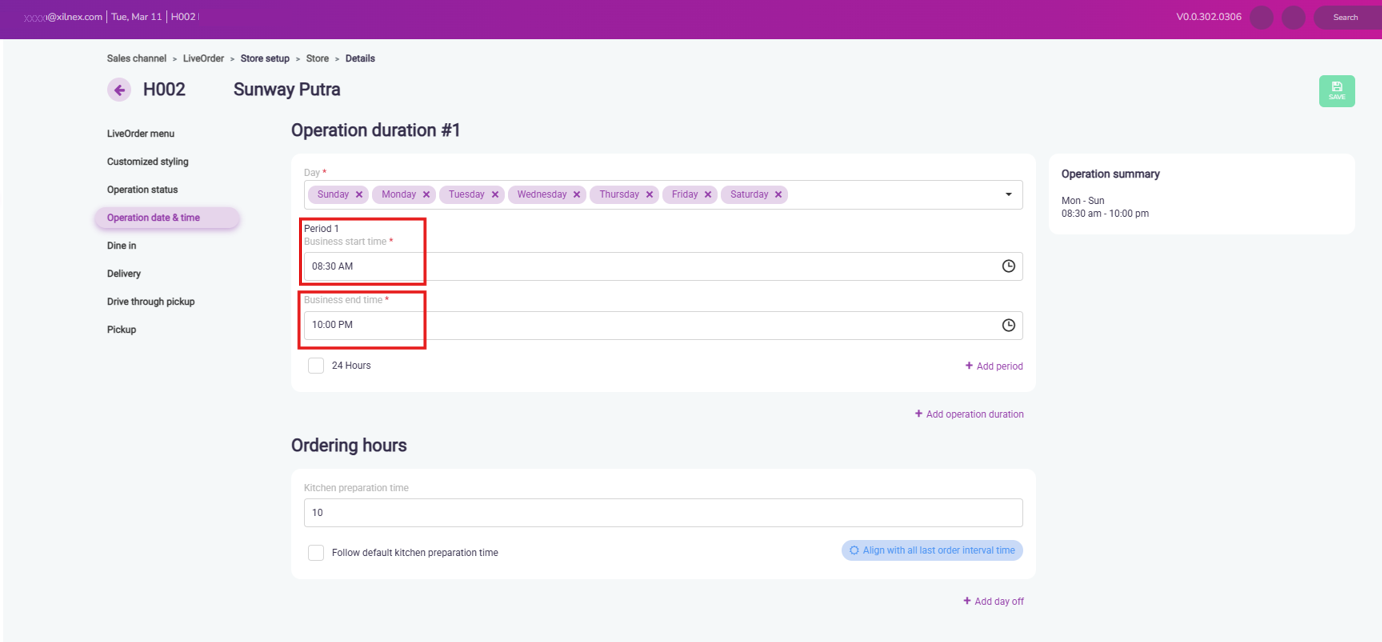
Task: Click the Add period link
Action: (993, 366)
